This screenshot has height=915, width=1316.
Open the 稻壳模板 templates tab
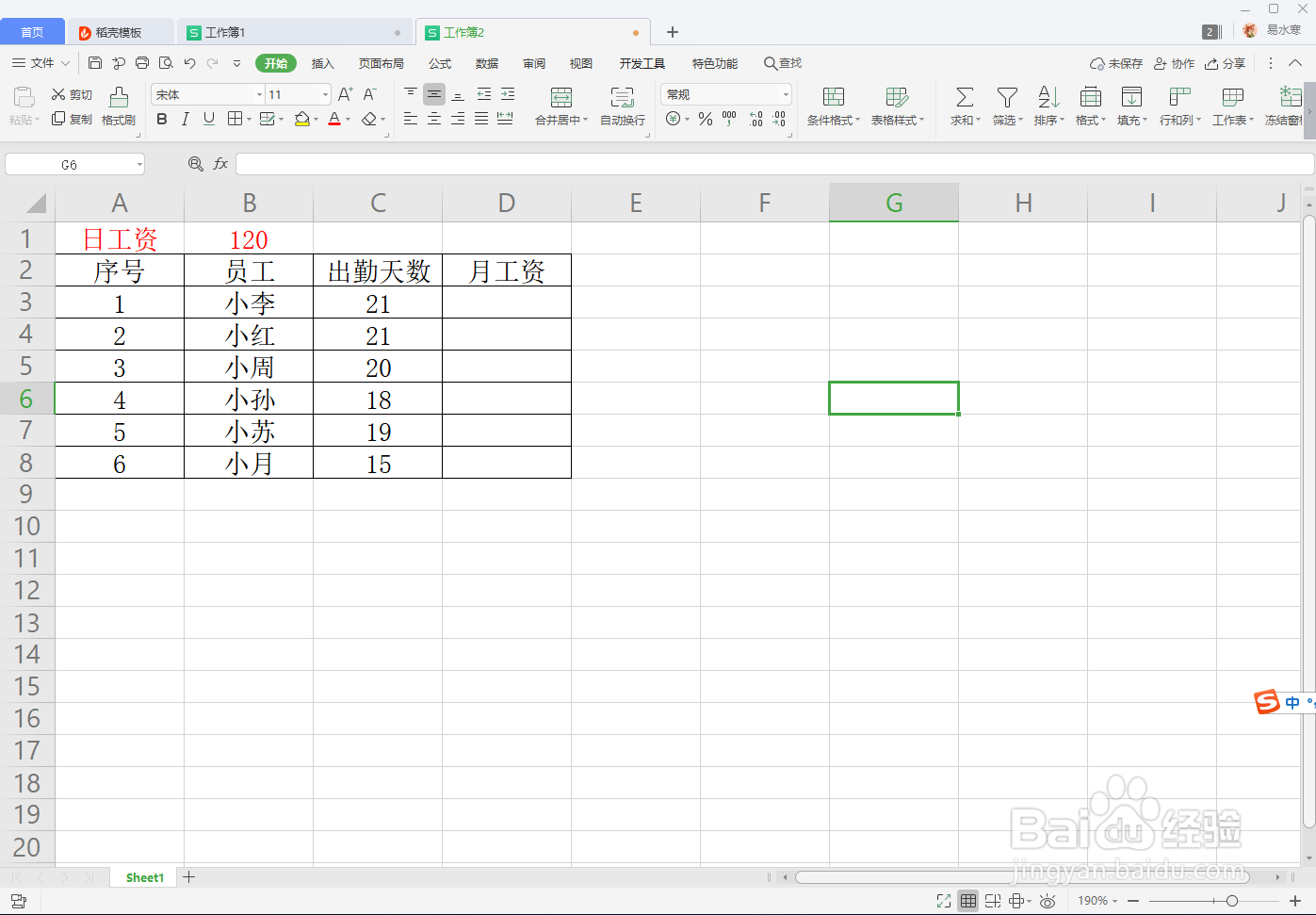point(119,32)
